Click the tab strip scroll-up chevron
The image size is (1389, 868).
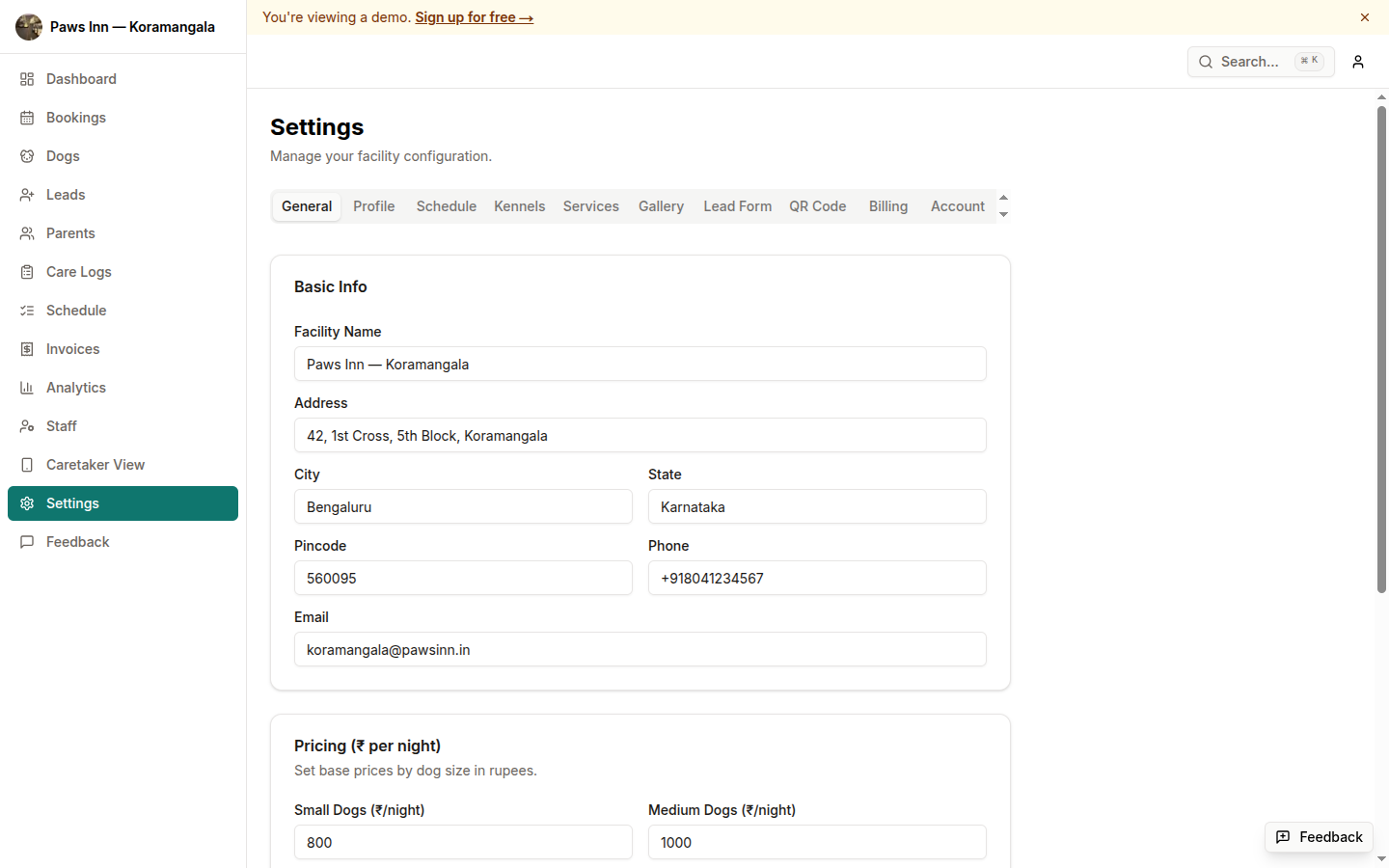[x=1003, y=198]
